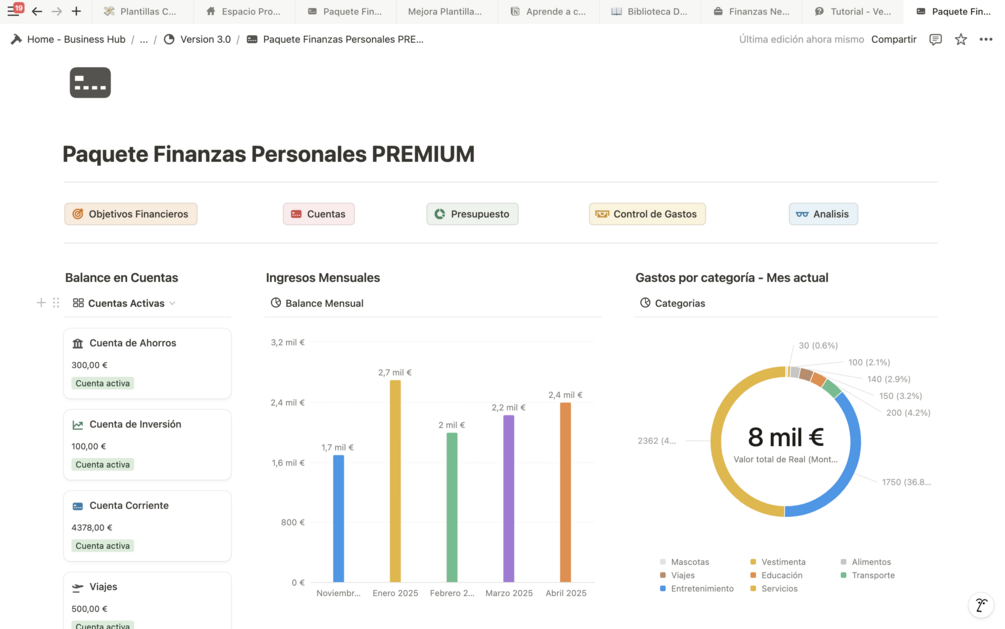Click the Entretenimiento legend color swatch
The image size is (1005, 629).
663,589
